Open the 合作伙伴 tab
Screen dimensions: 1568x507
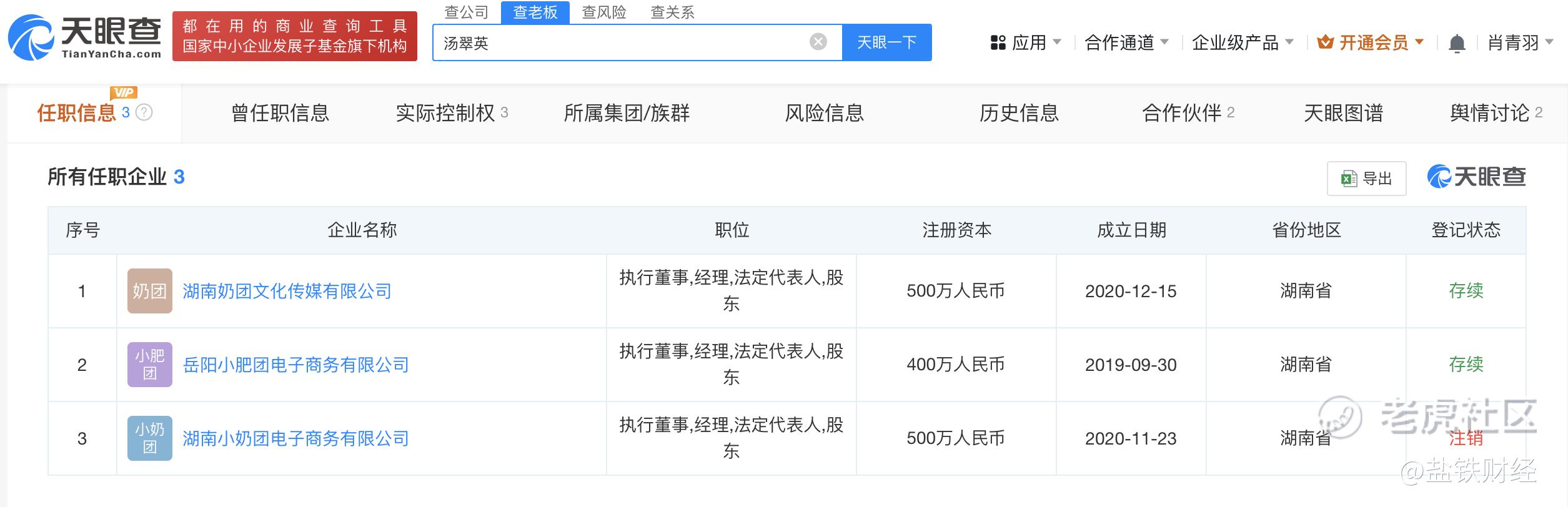1188,112
